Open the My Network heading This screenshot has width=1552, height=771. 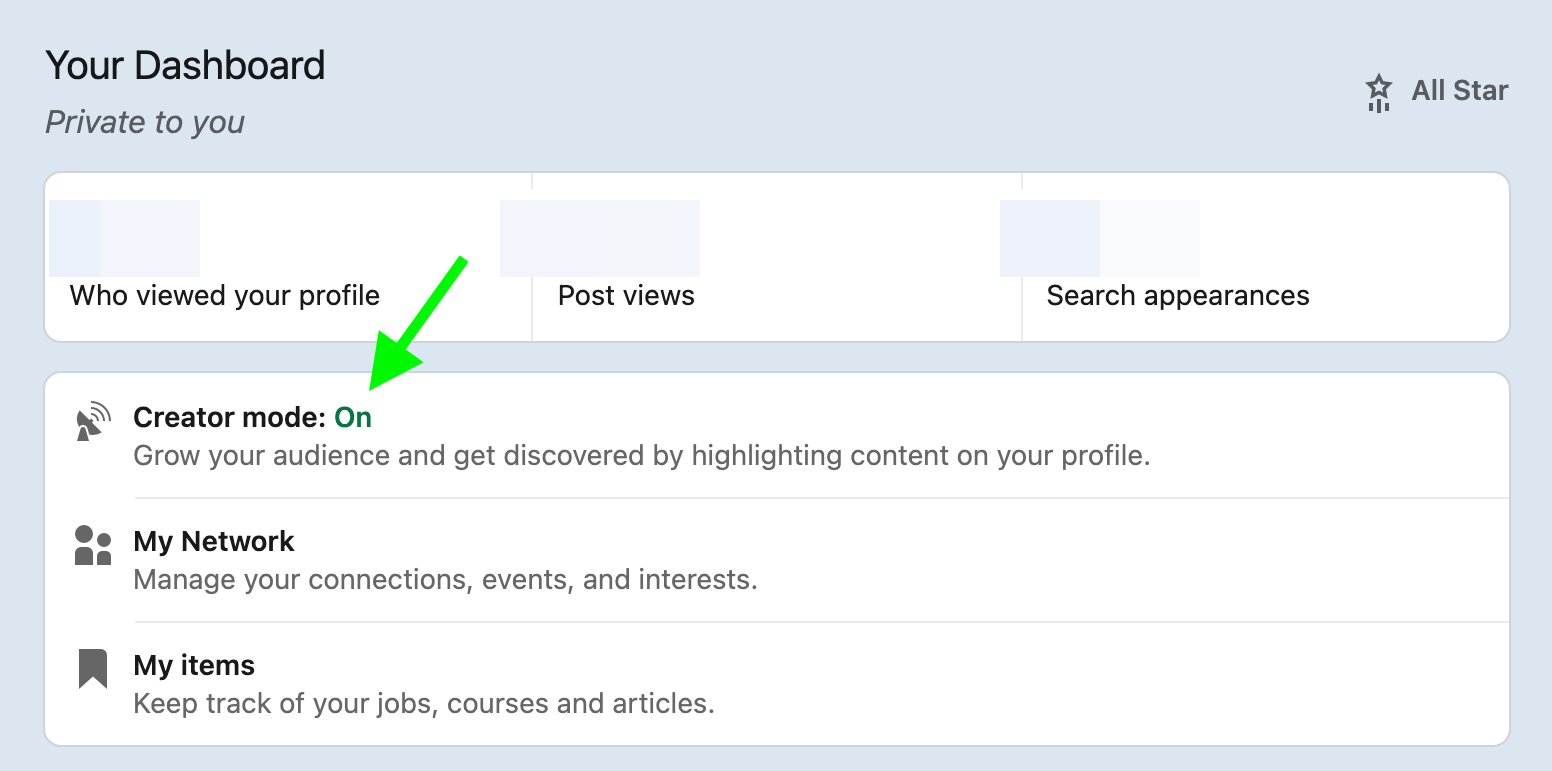[x=214, y=542]
